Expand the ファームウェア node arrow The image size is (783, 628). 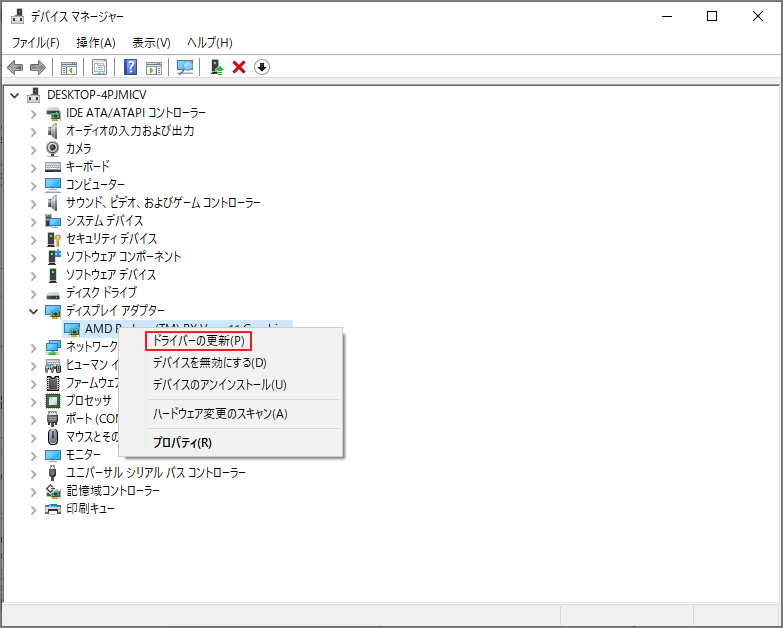(x=33, y=384)
